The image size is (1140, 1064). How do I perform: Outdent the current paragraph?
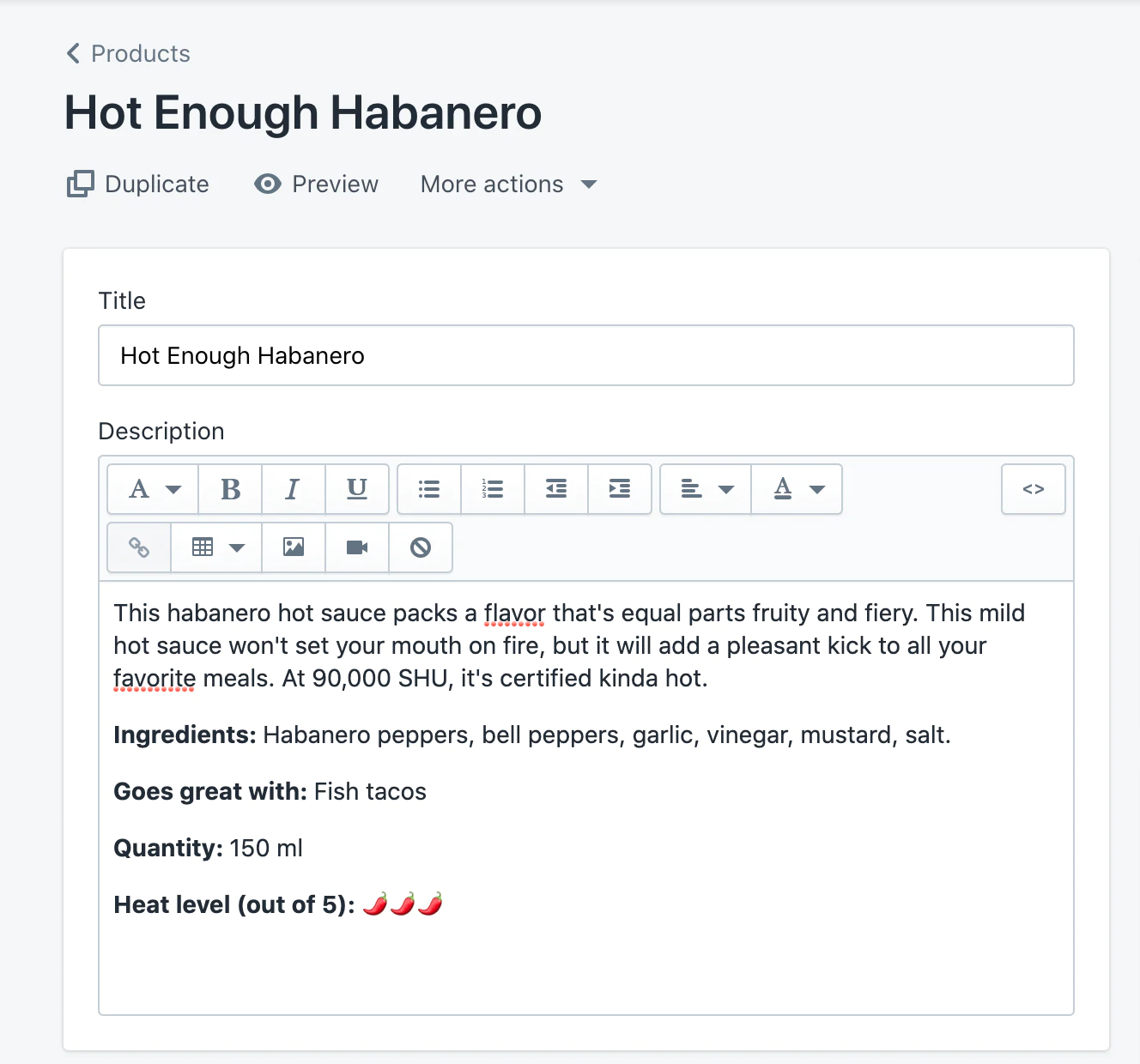click(x=556, y=489)
